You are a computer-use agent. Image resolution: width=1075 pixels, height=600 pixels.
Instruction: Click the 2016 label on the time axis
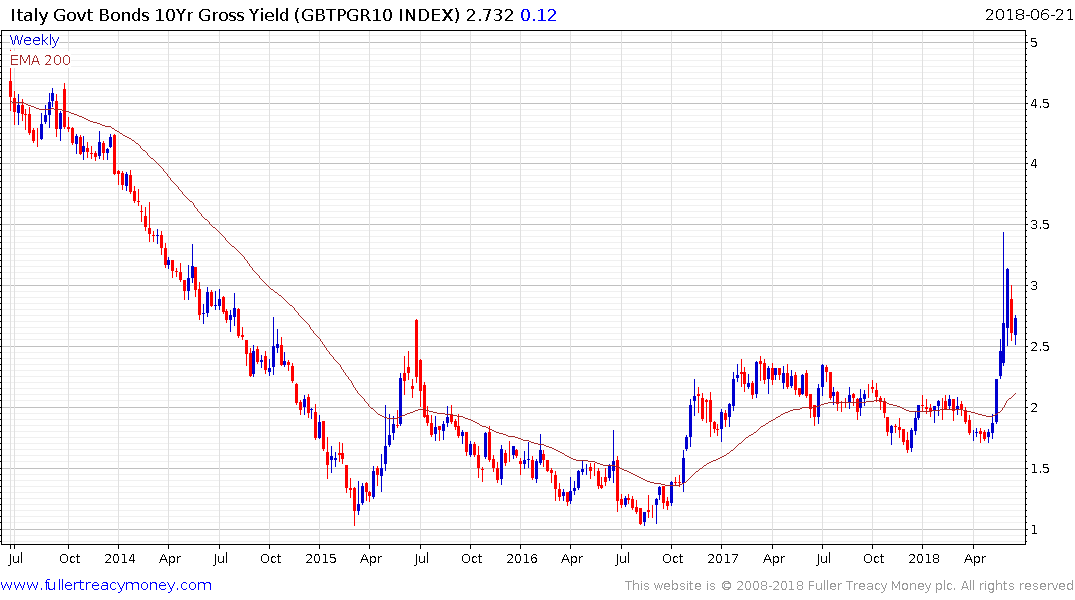pos(522,558)
